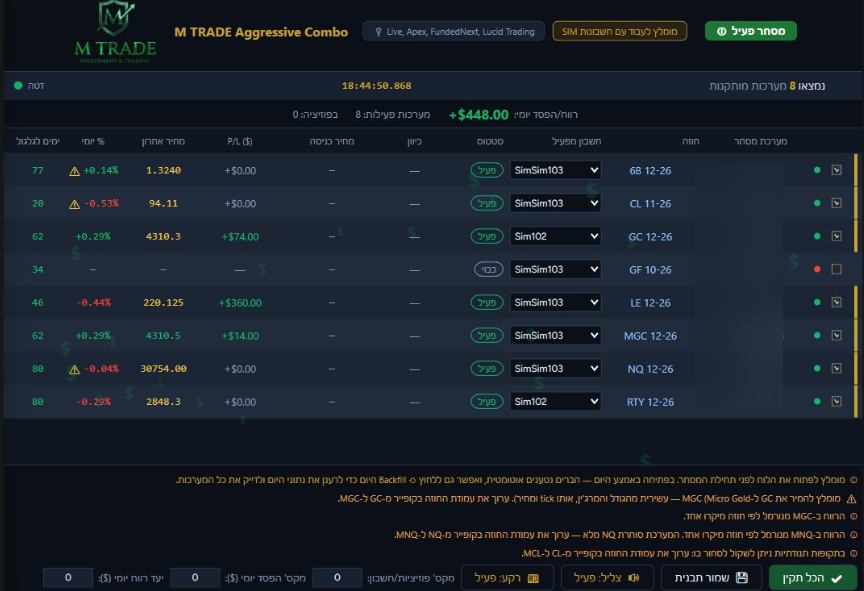Click the daily profit target ($) input field
This screenshot has width=864, height=591.
pyautogui.click(x=68, y=578)
